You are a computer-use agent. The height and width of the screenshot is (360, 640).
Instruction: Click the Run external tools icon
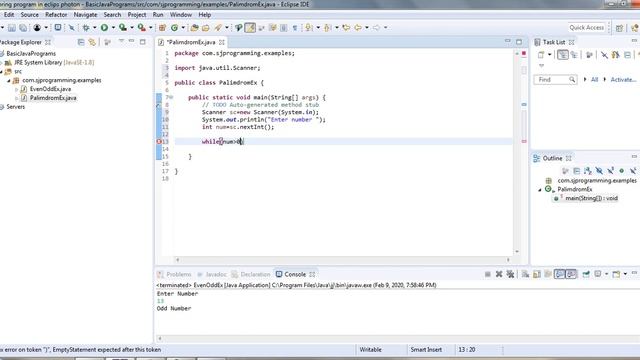coord(141,27)
